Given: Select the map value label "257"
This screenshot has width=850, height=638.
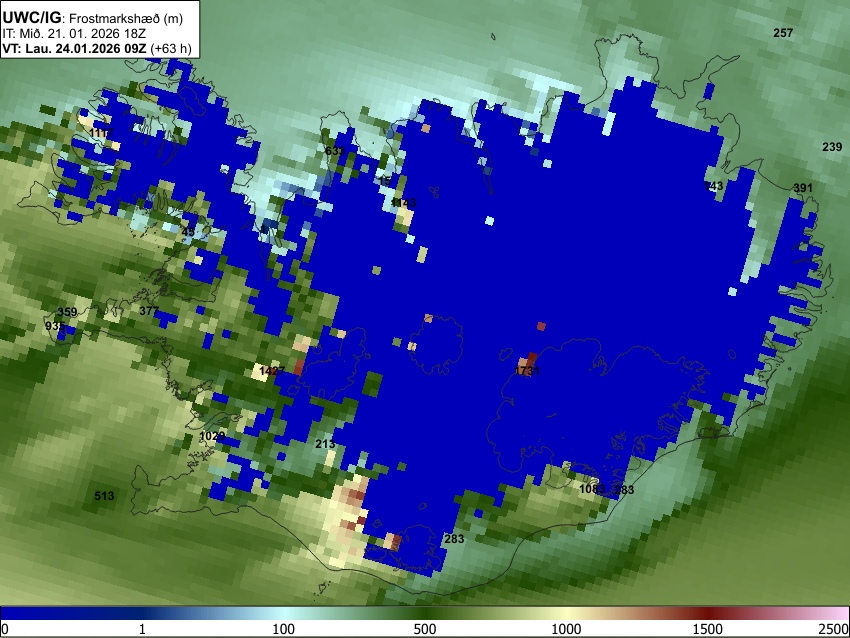Looking at the screenshot, I should 783,33.
